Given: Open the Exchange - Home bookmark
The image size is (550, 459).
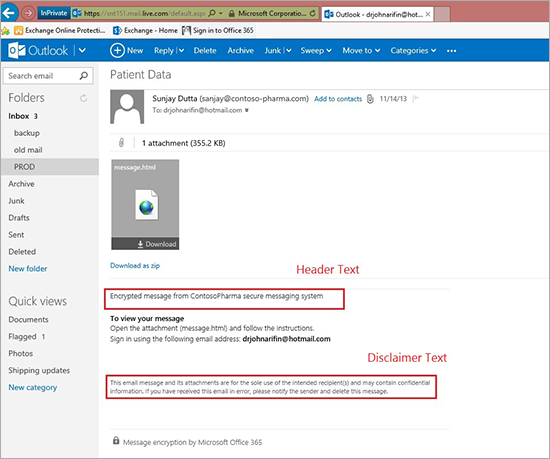Looking at the screenshot, I should coord(145,31).
